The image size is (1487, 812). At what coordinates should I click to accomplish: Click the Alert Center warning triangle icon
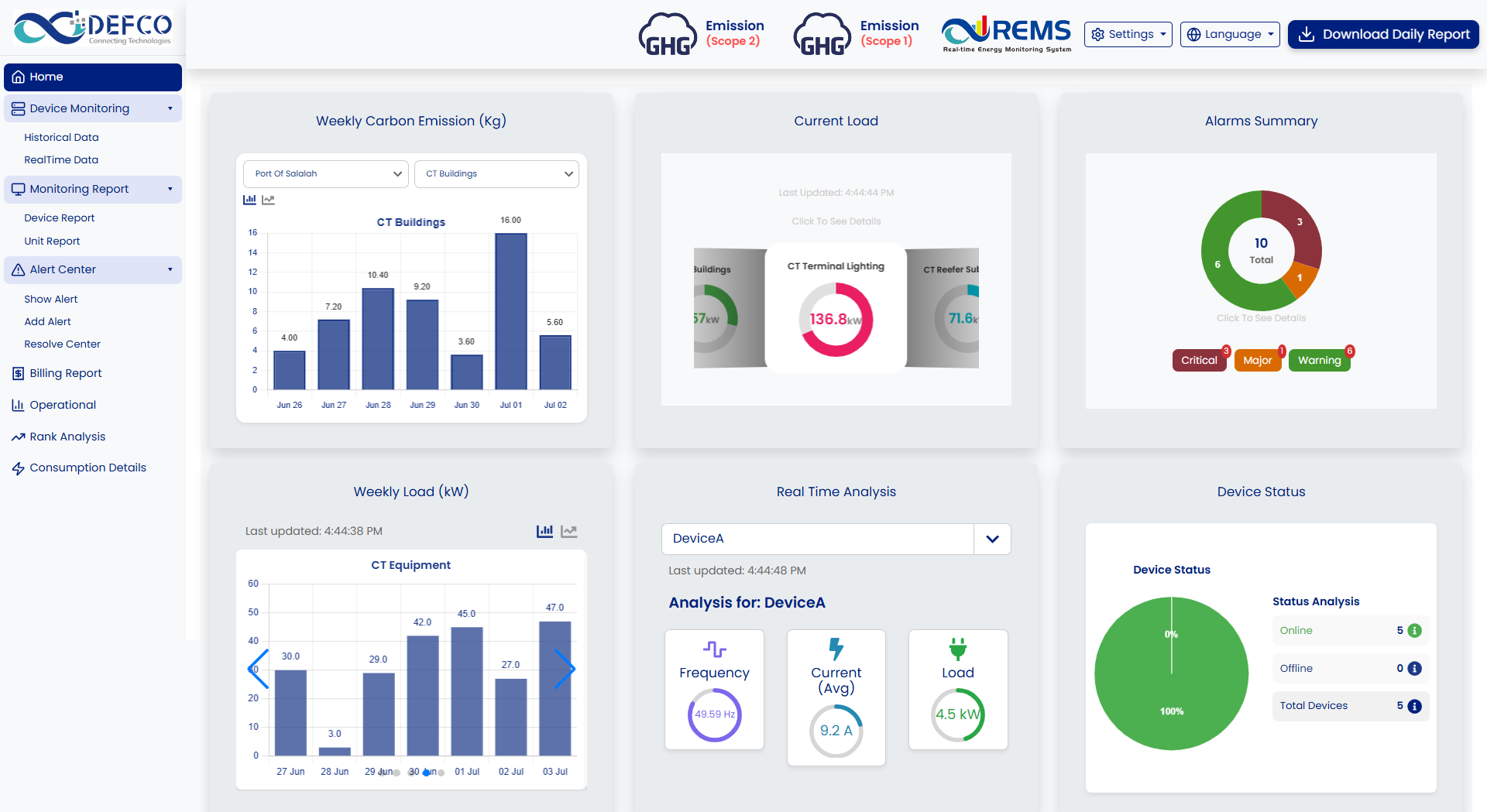[19, 270]
